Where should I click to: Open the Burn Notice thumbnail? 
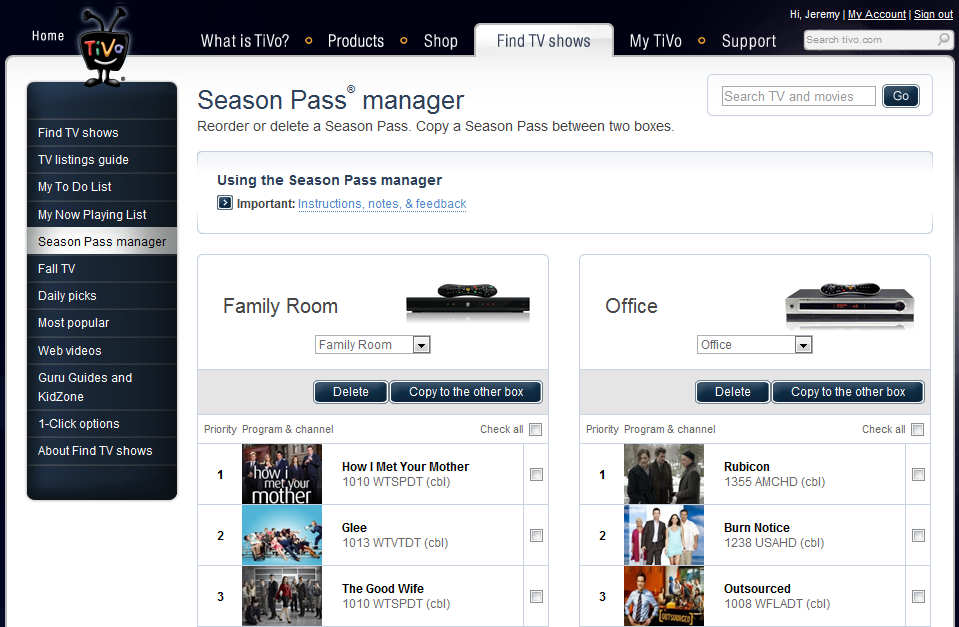pyautogui.click(x=664, y=535)
